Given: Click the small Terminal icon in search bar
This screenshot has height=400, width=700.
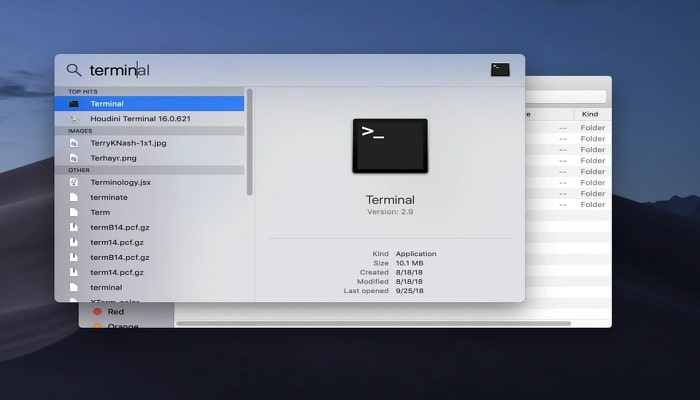Looking at the screenshot, I should [x=500, y=70].
